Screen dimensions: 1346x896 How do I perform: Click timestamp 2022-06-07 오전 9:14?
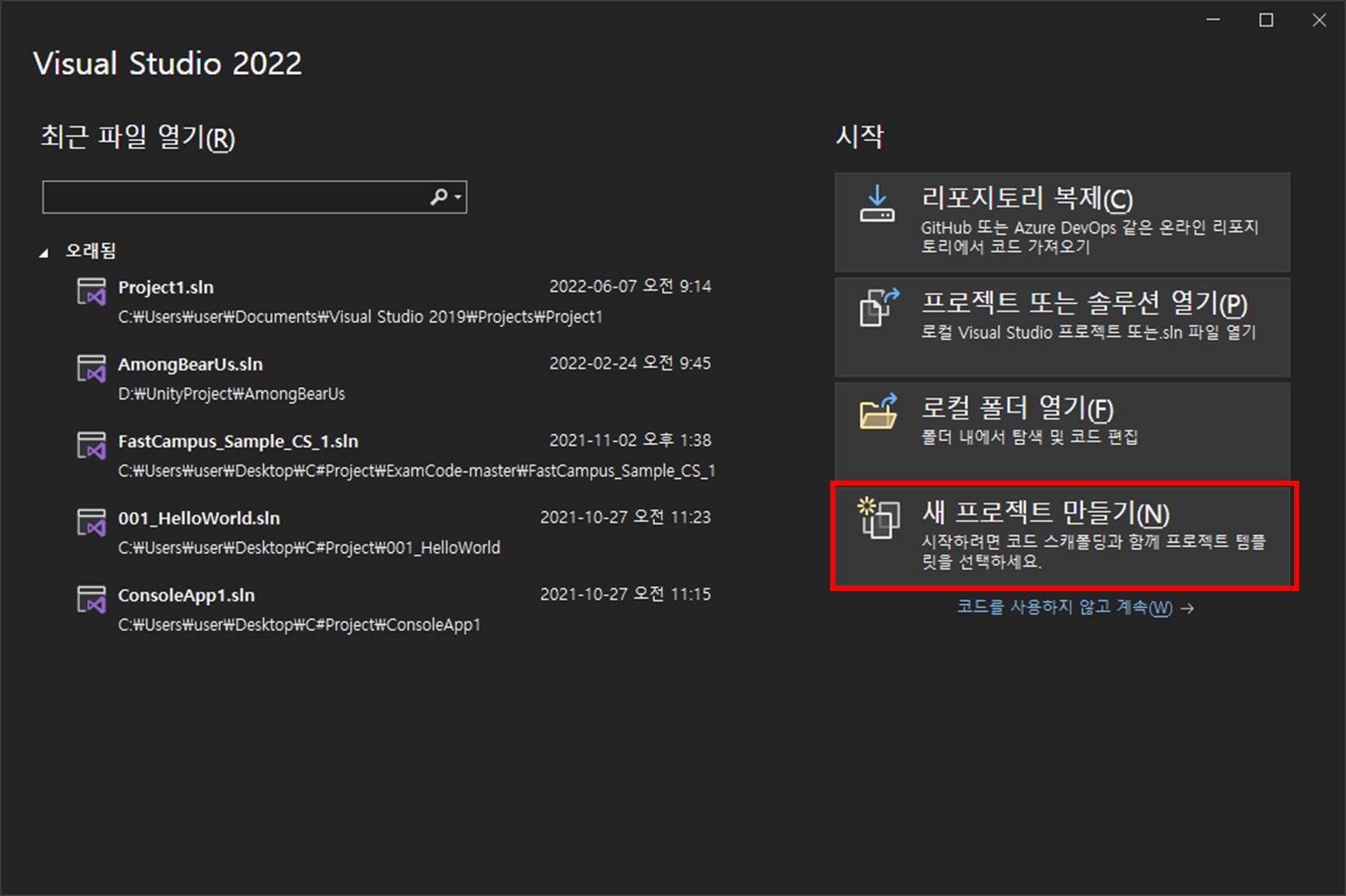coord(630,286)
